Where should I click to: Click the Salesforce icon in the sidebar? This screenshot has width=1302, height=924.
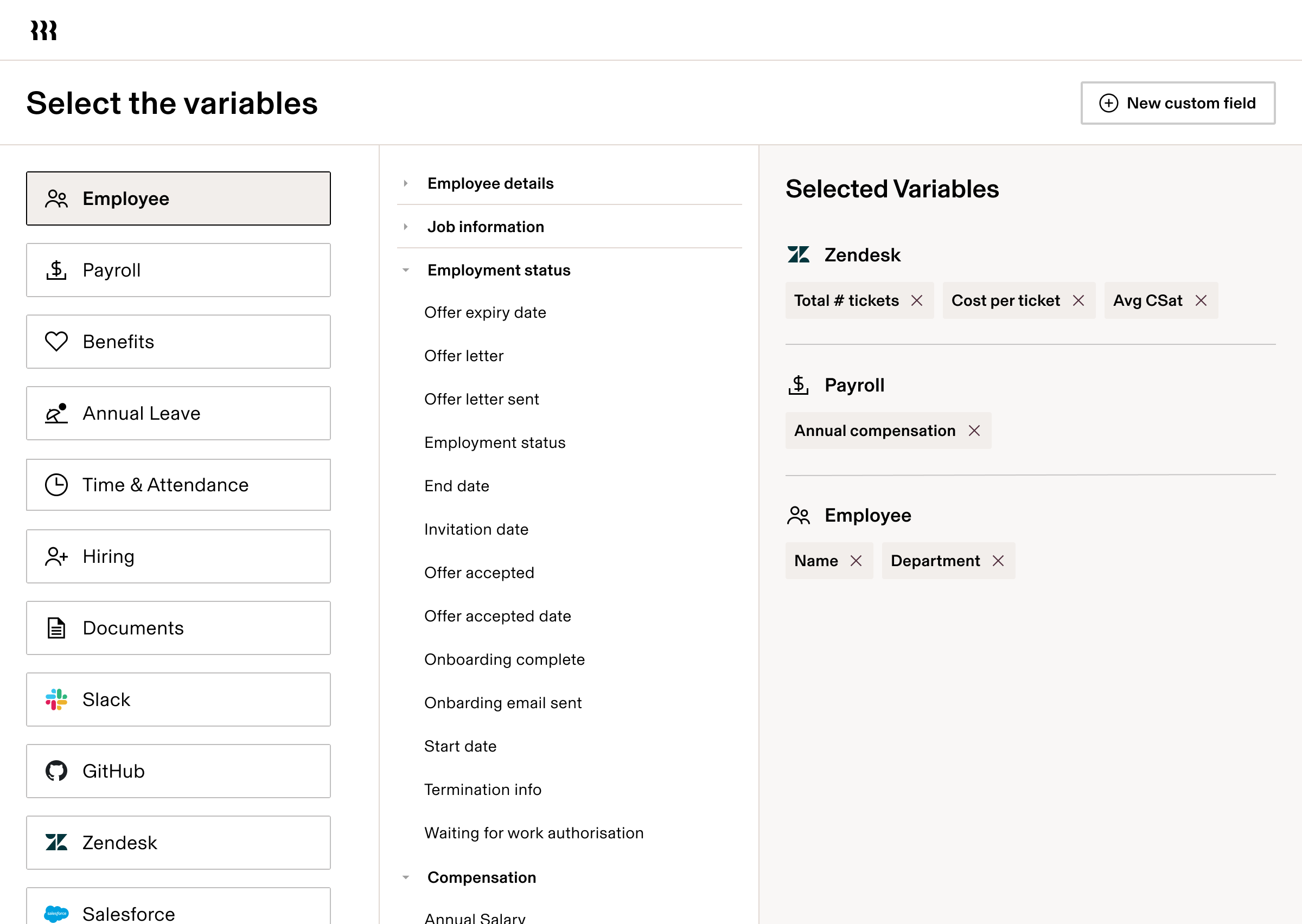pyautogui.click(x=55, y=913)
